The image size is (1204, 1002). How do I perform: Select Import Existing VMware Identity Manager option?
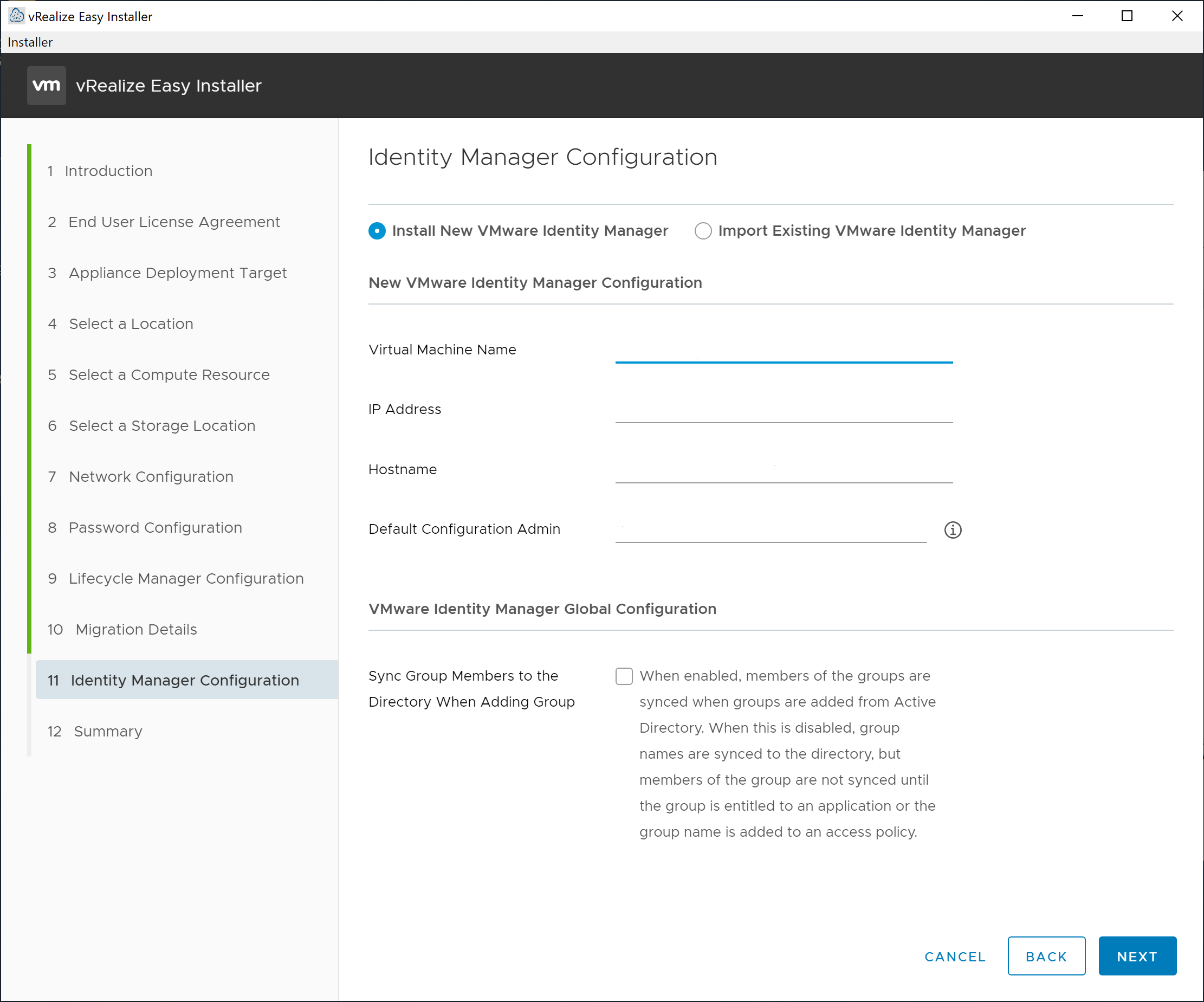click(703, 230)
